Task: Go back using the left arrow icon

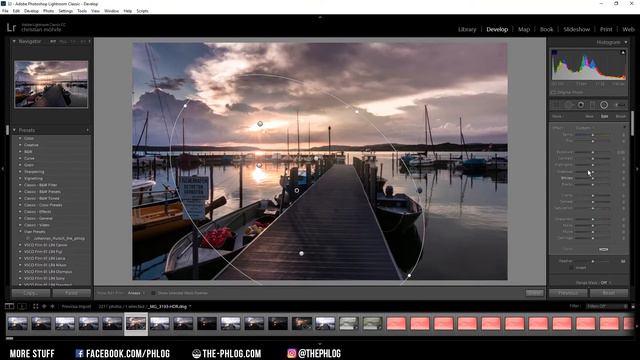Action: [x=44, y=306]
